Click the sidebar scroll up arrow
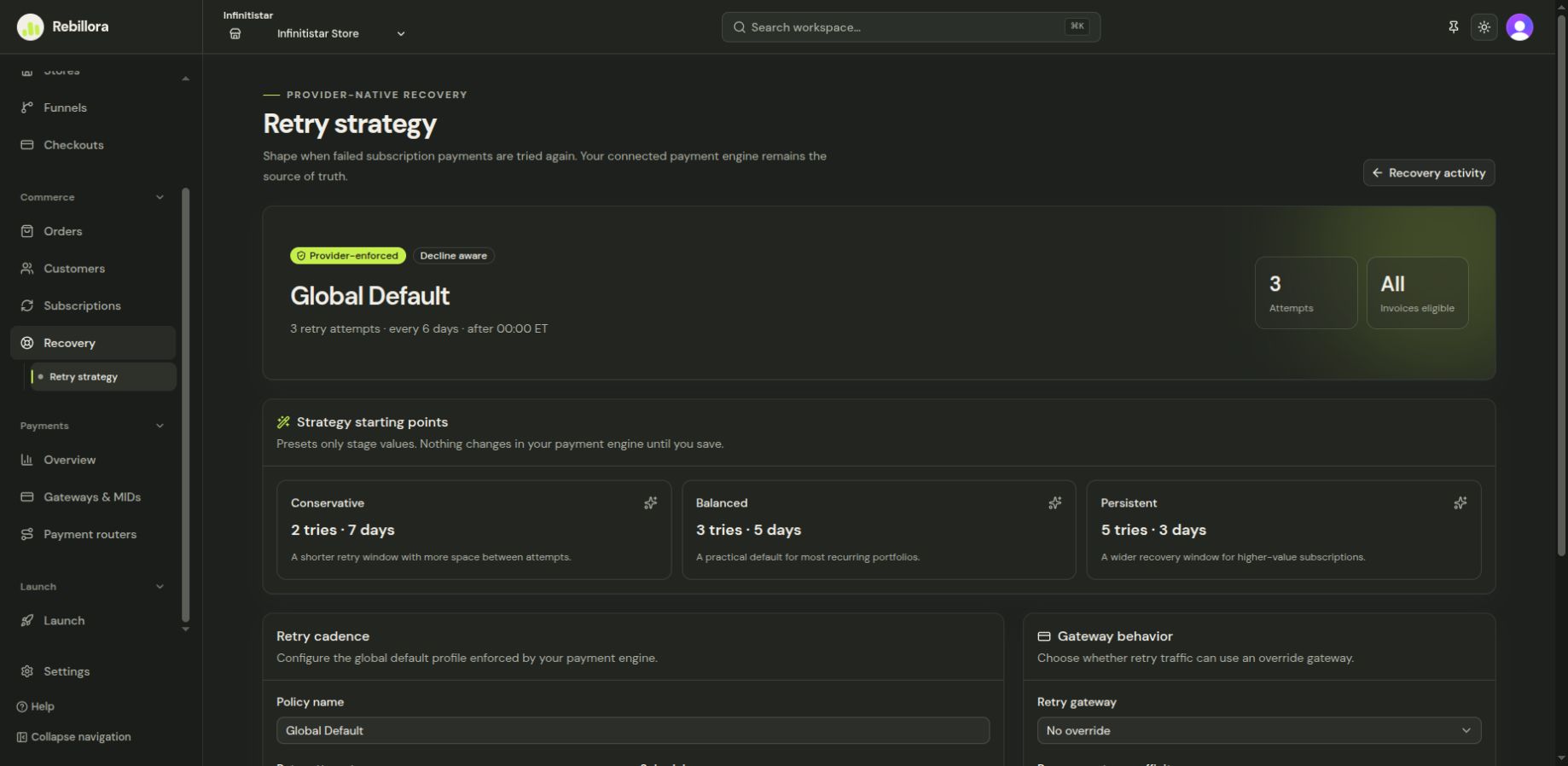This screenshot has width=1568, height=766. [x=186, y=78]
